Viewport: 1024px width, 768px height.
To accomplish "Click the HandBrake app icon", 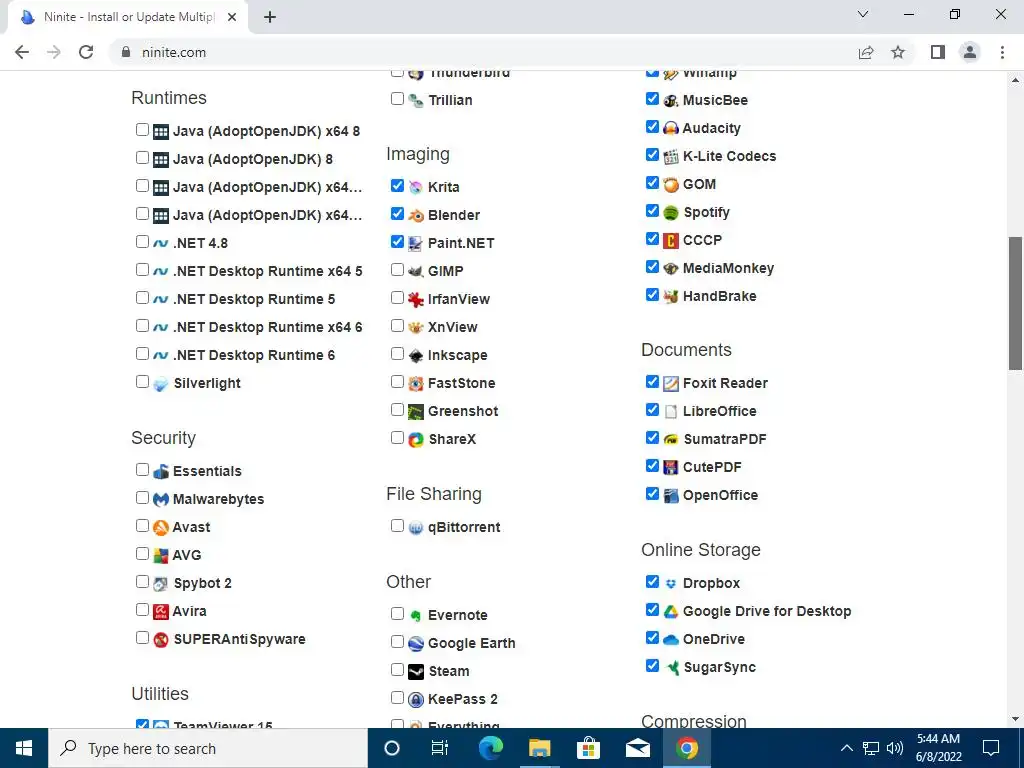I will pyautogui.click(x=671, y=296).
